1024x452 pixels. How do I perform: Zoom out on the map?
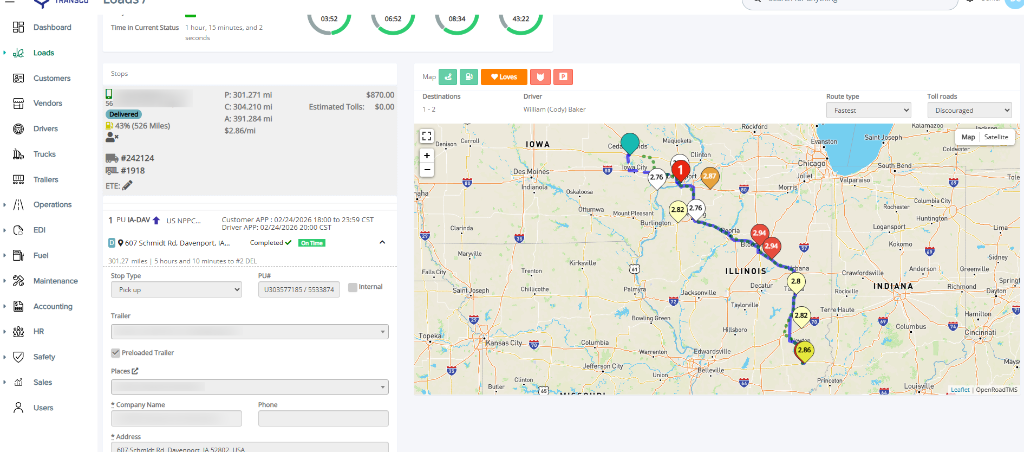tap(426, 170)
